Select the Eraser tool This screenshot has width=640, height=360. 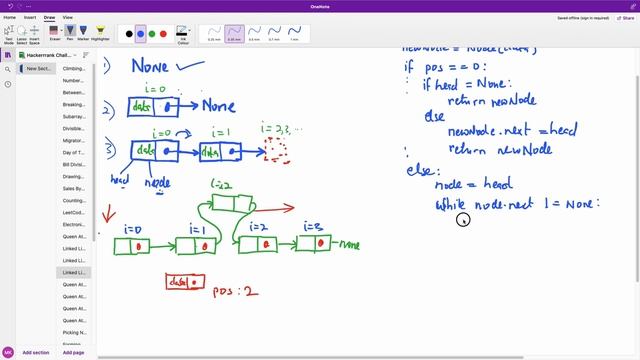click(x=54, y=33)
